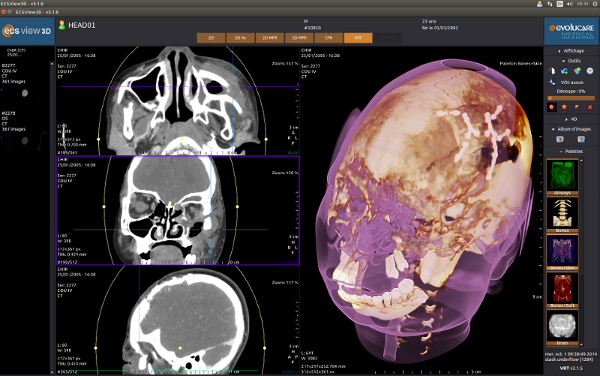Click the red X to remove cutting
The image size is (600, 376).
click(x=590, y=107)
